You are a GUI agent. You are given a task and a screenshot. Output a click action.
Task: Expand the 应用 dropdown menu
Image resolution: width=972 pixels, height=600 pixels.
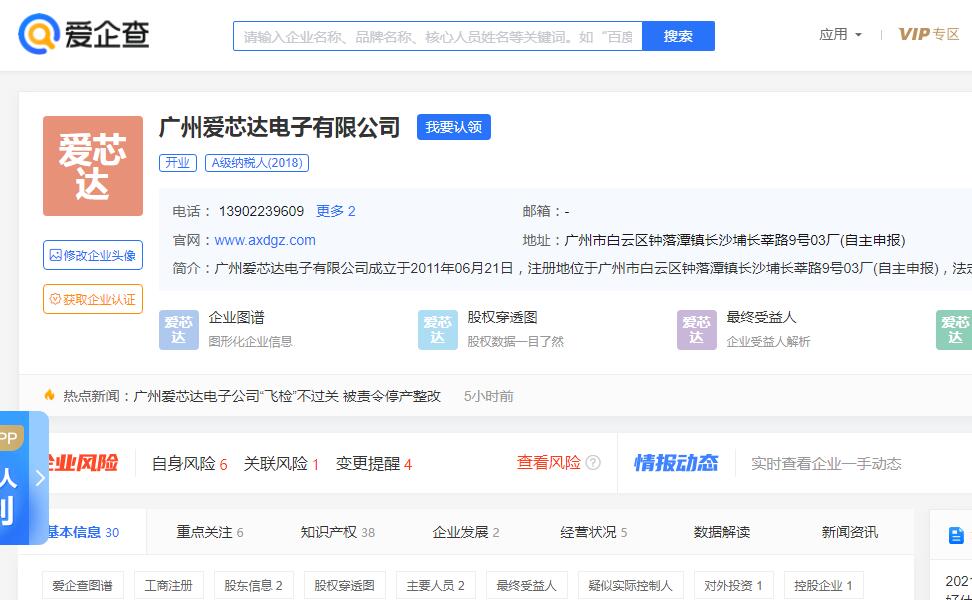click(840, 35)
